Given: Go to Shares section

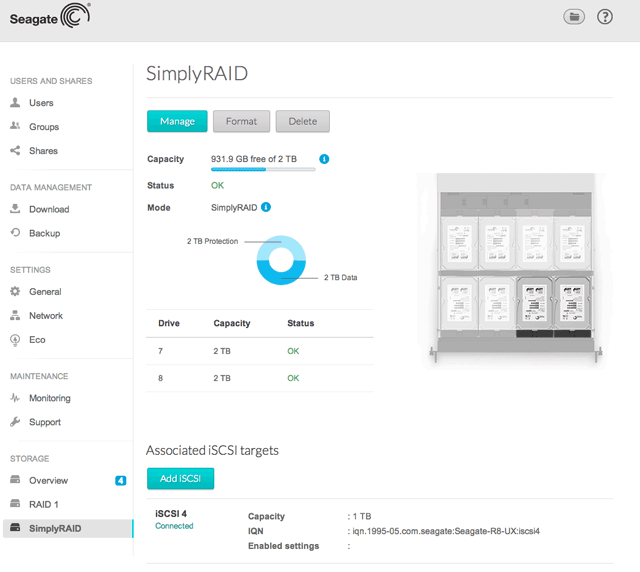Looking at the screenshot, I should coord(43,151).
